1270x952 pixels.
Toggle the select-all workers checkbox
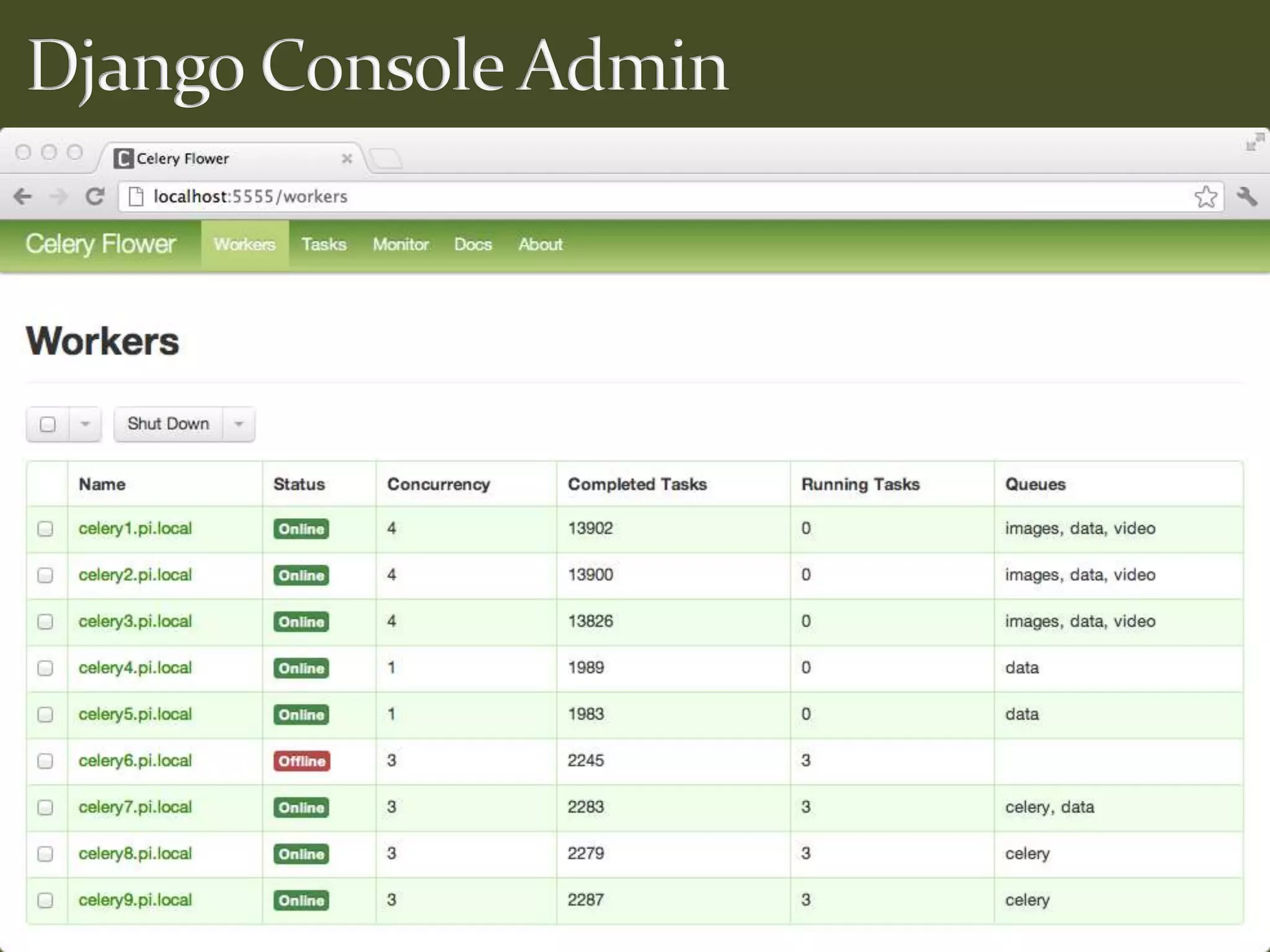[x=48, y=425]
